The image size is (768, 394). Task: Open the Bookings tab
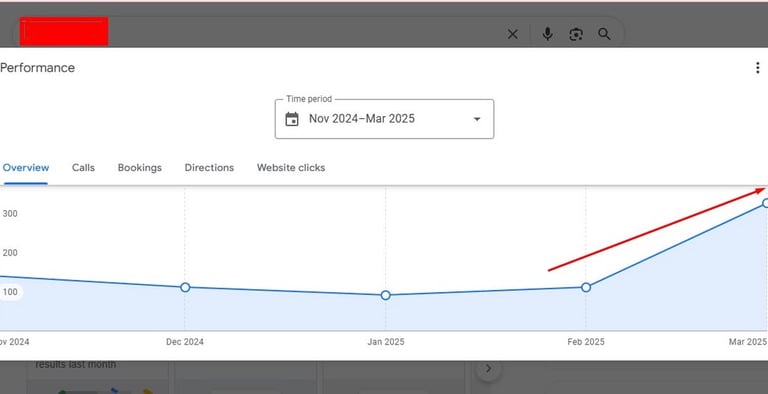click(140, 168)
